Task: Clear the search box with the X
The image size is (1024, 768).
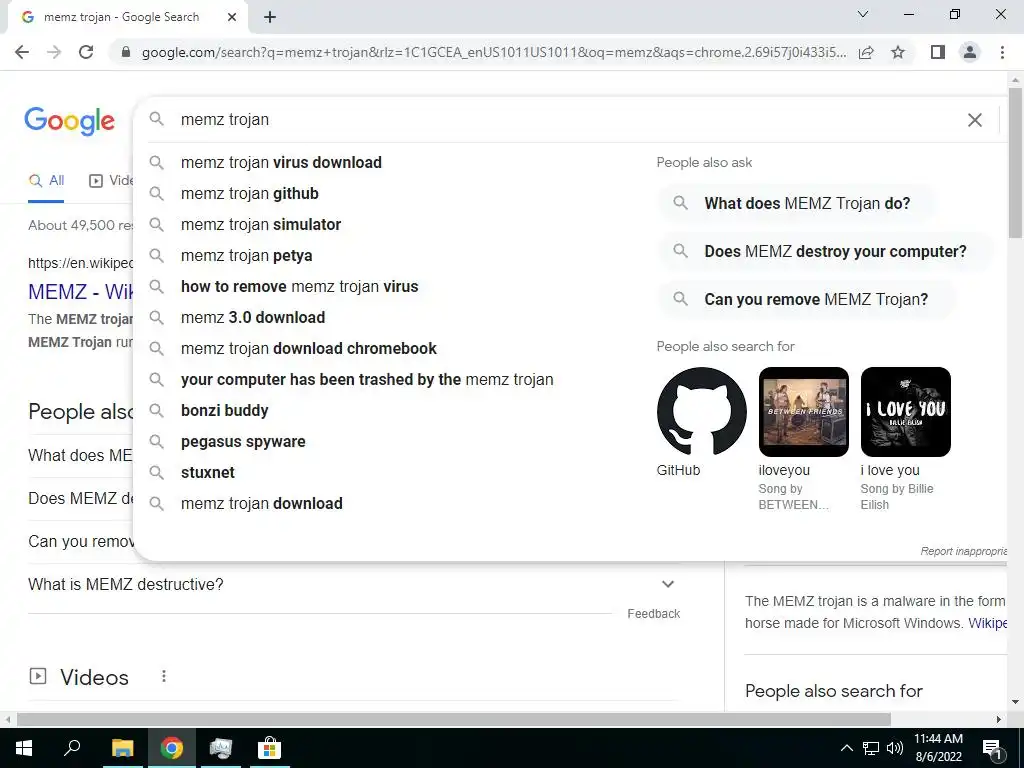Action: point(974,120)
